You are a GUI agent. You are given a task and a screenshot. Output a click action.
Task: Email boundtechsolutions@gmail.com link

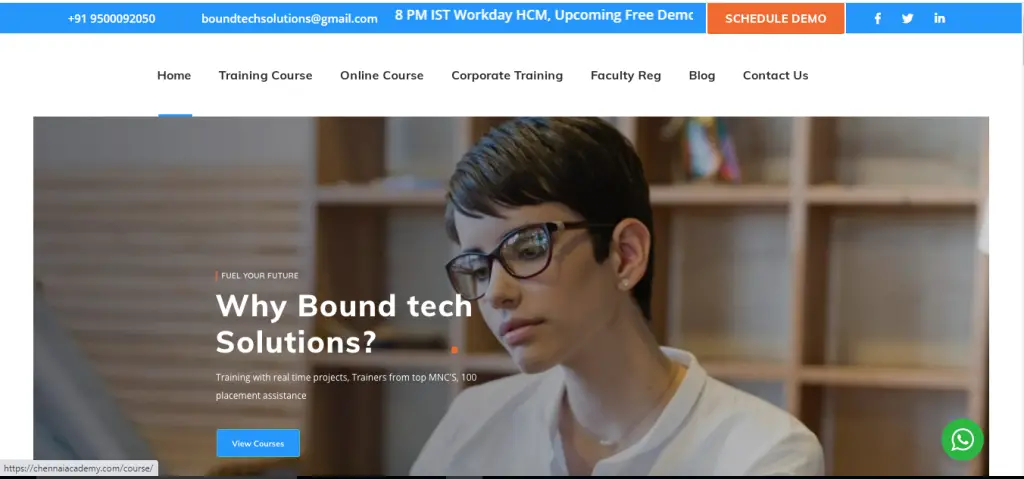289,19
